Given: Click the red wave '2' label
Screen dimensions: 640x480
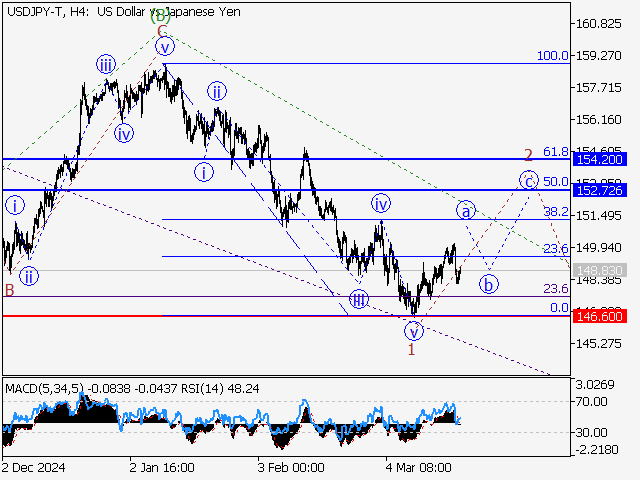Looking at the screenshot, I should [x=528, y=155].
